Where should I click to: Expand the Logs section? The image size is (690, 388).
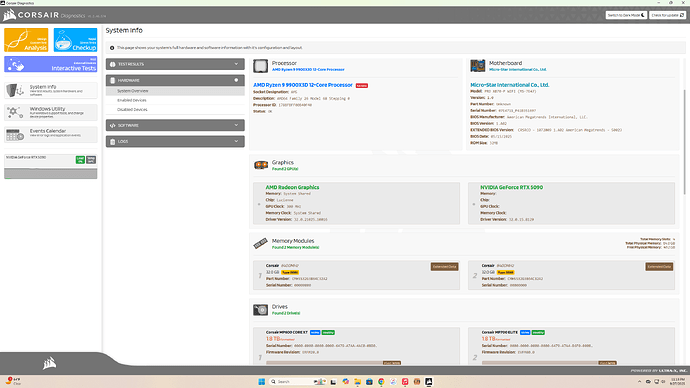coord(175,142)
